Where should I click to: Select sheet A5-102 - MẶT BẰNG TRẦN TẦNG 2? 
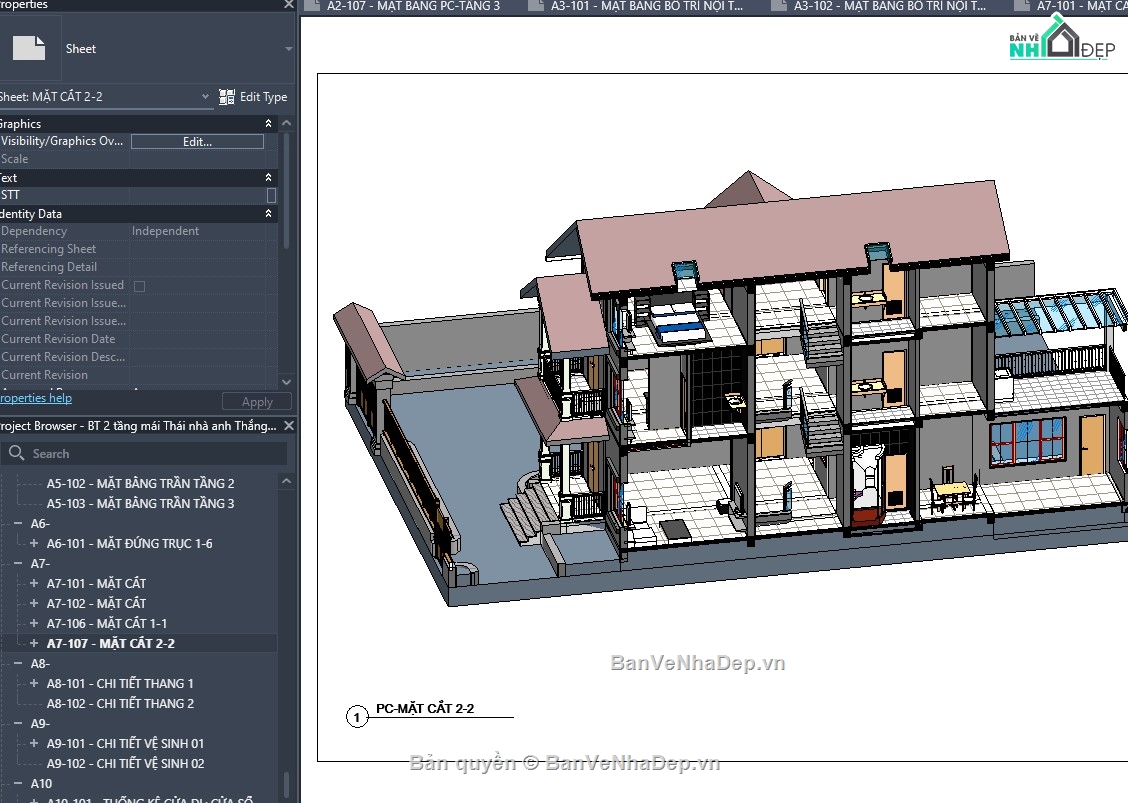click(x=140, y=484)
